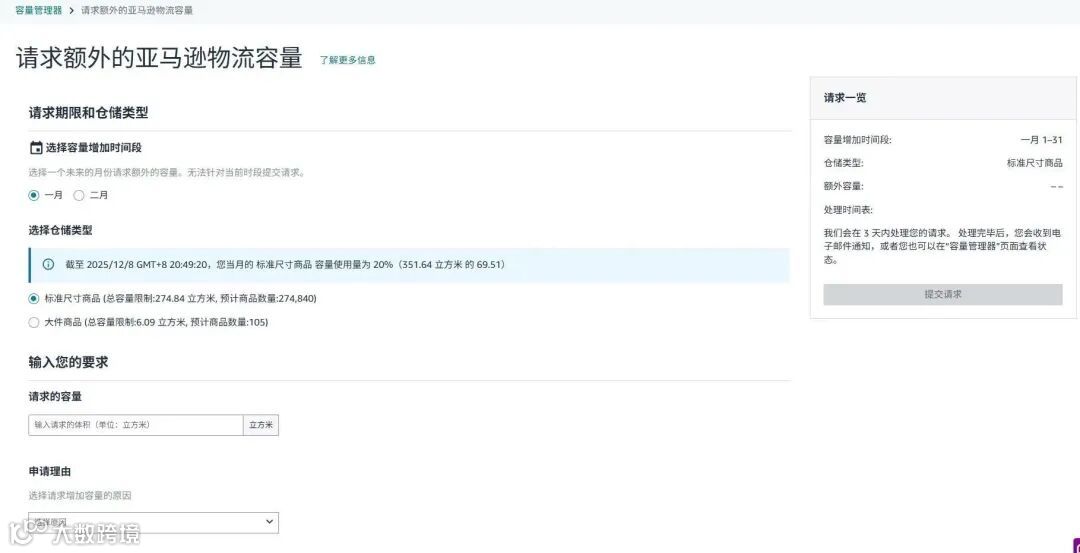The height and width of the screenshot is (553, 1080).
Task: Click the 请求的容量 label
Action: pos(55,397)
